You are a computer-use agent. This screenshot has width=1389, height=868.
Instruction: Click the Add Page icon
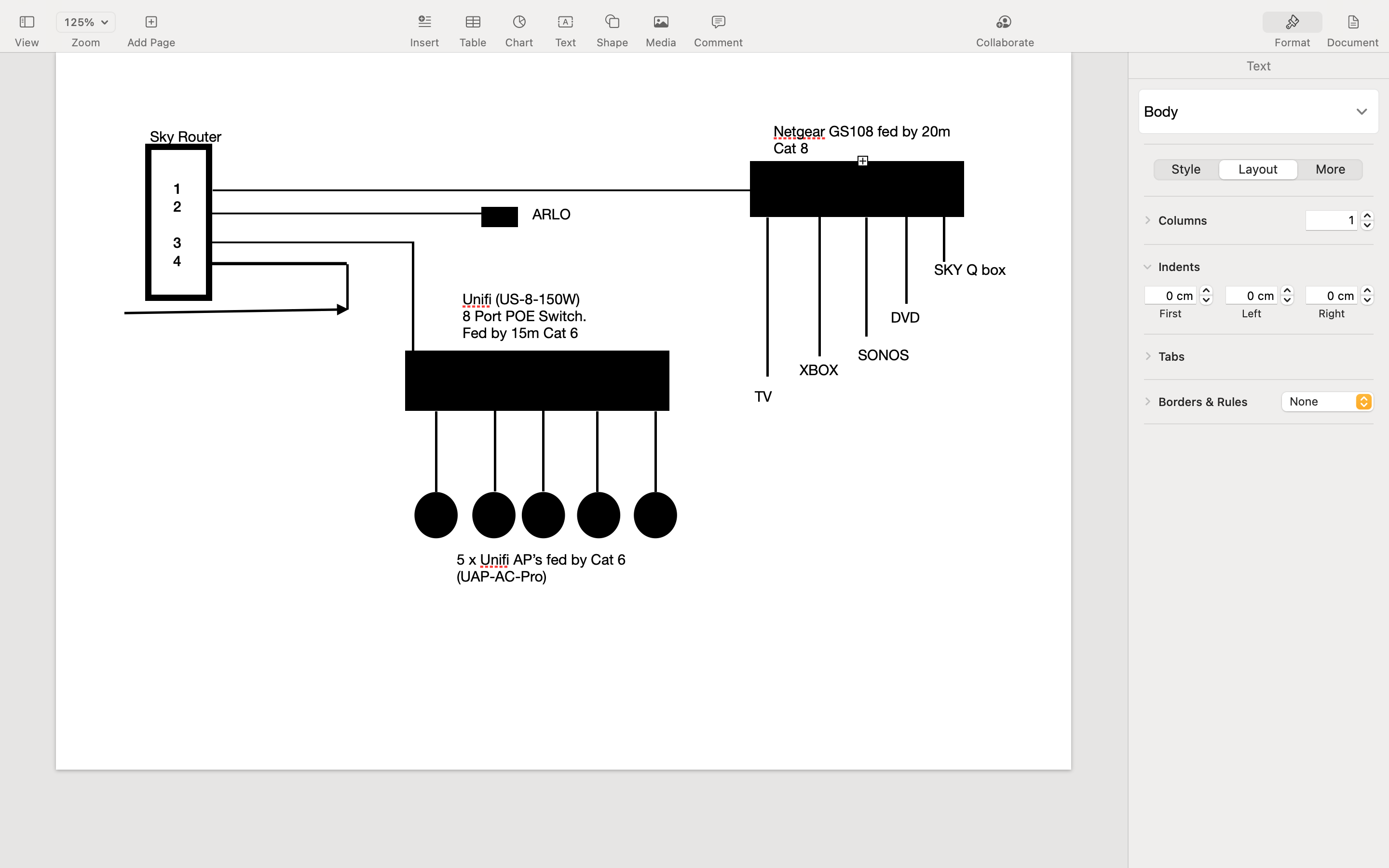point(151,22)
